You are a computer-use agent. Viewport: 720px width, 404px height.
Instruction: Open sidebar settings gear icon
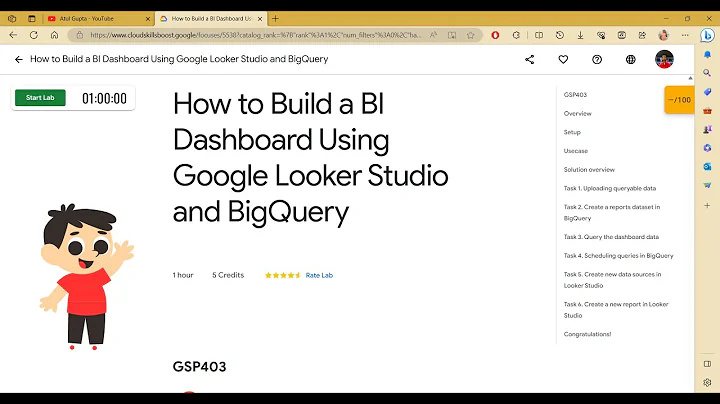[x=707, y=382]
